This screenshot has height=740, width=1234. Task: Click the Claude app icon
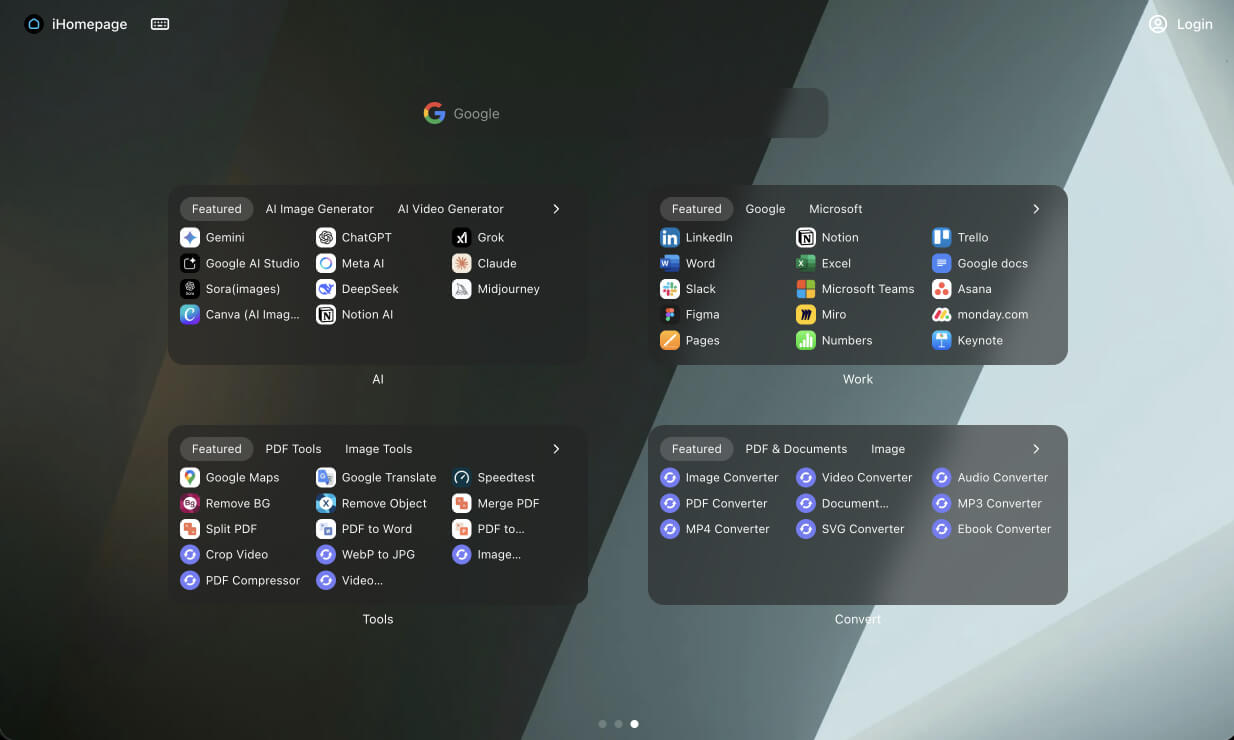461,264
